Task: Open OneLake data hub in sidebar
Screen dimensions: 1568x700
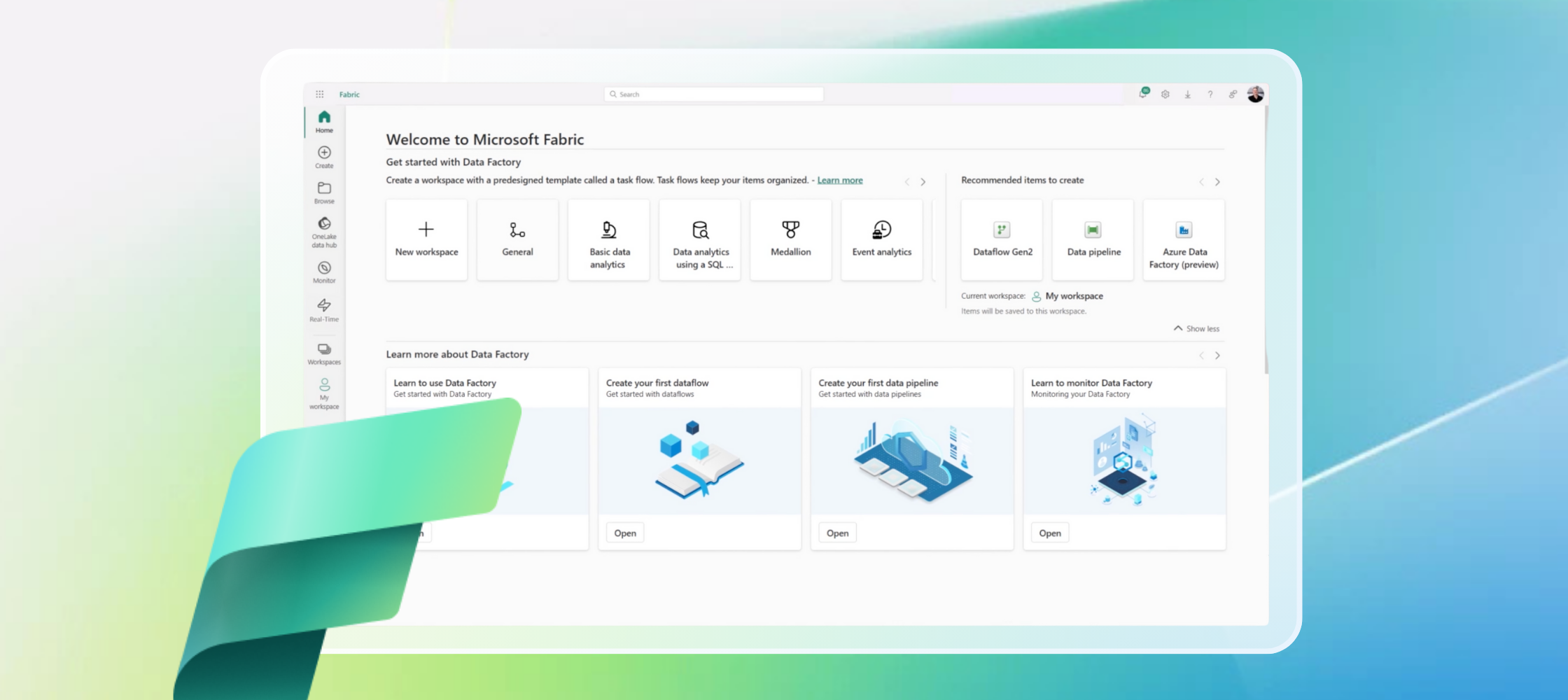Action: click(x=324, y=232)
